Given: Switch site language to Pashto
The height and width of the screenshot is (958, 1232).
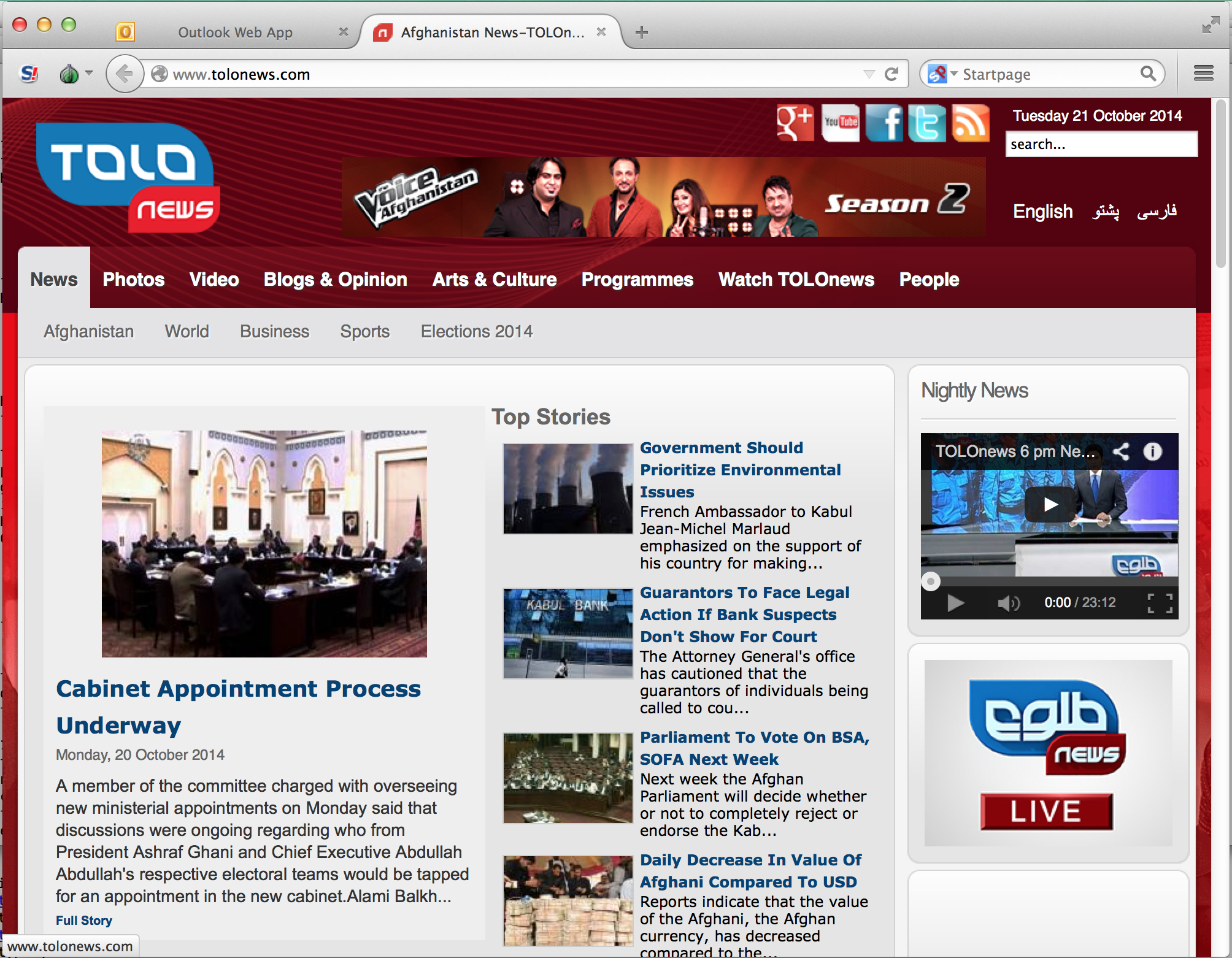Looking at the screenshot, I should [x=1106, y=212].
